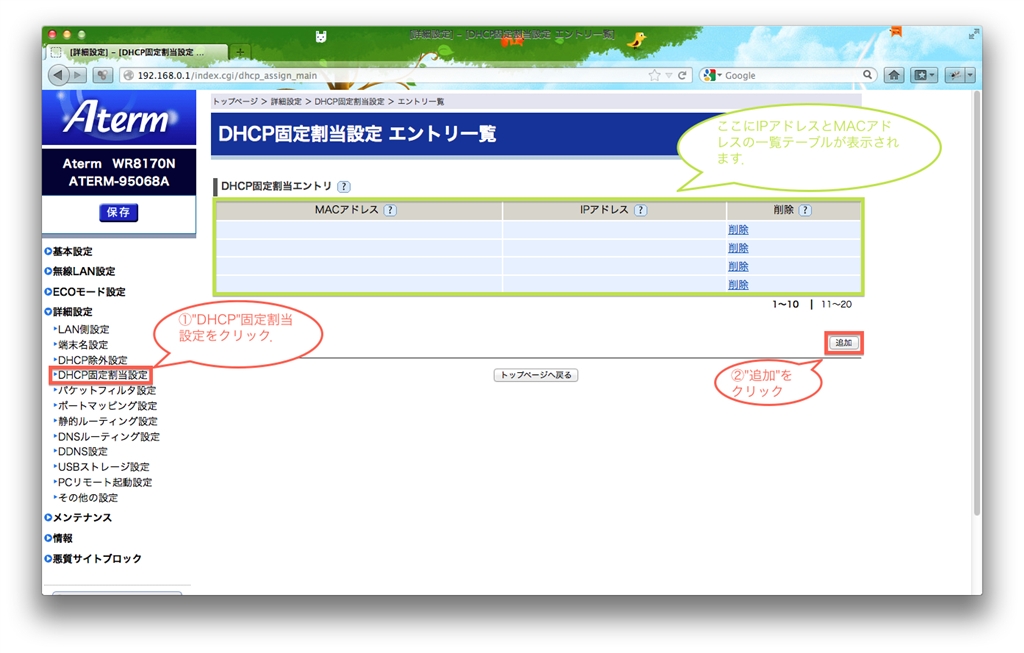The height and width of the screenshot is (653, 1024).
Task: Click the browser forward arrow button
Action: [x=77, y=75]
